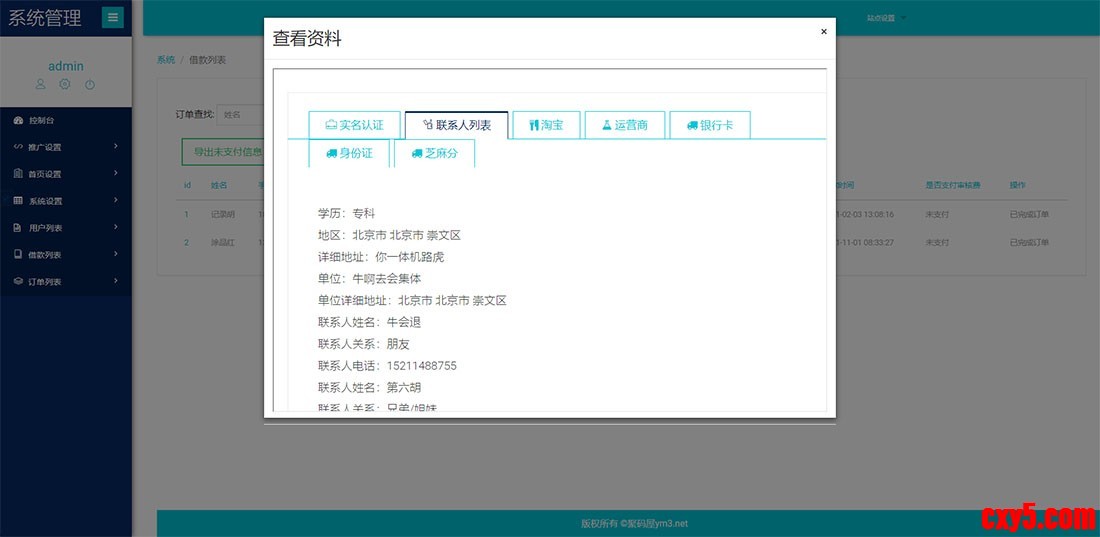Click the power logout icon under admin

pos(90,85)
